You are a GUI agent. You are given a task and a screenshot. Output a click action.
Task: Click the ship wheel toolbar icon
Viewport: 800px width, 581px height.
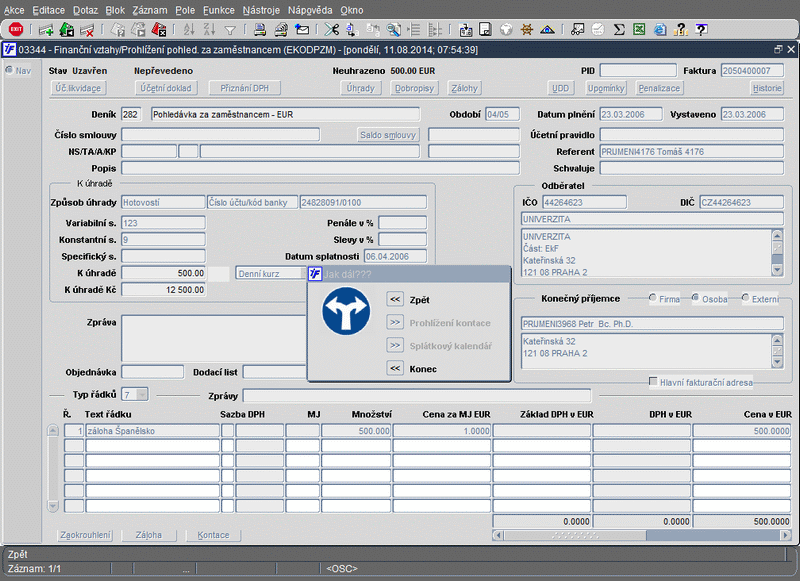coord(527,30)
